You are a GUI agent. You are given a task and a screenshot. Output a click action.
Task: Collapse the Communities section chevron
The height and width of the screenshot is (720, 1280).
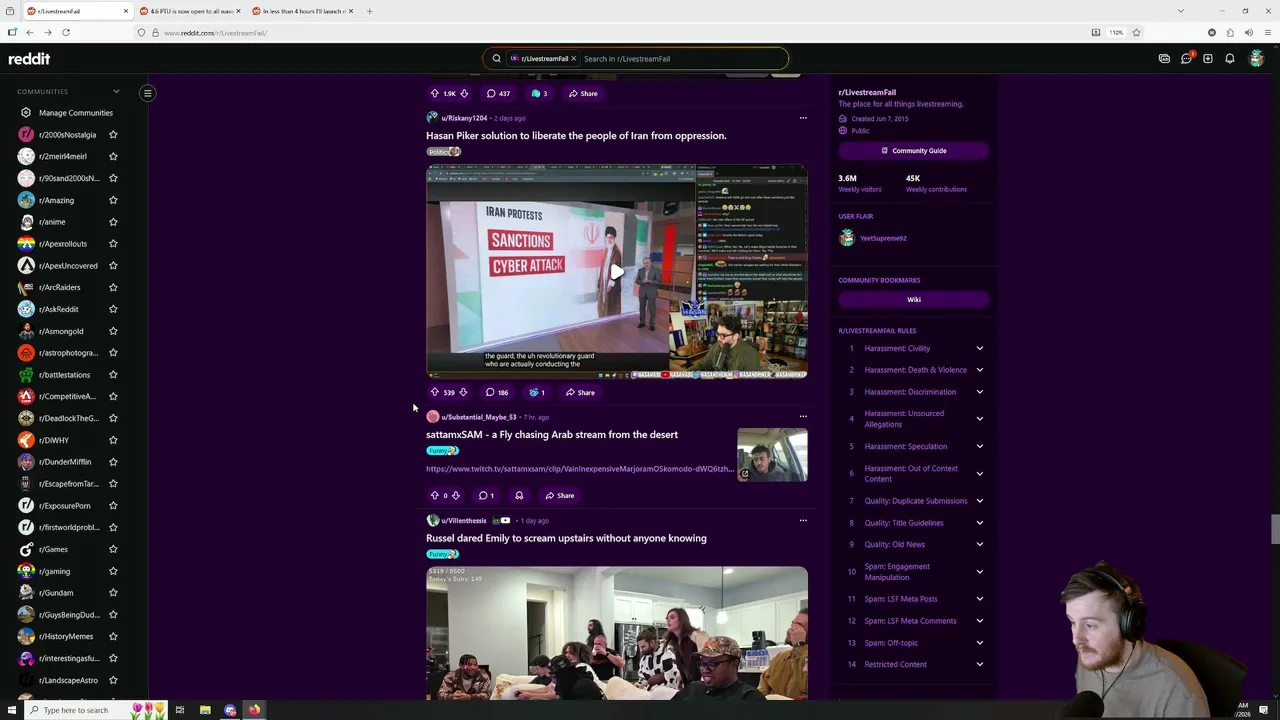(116, 91)
